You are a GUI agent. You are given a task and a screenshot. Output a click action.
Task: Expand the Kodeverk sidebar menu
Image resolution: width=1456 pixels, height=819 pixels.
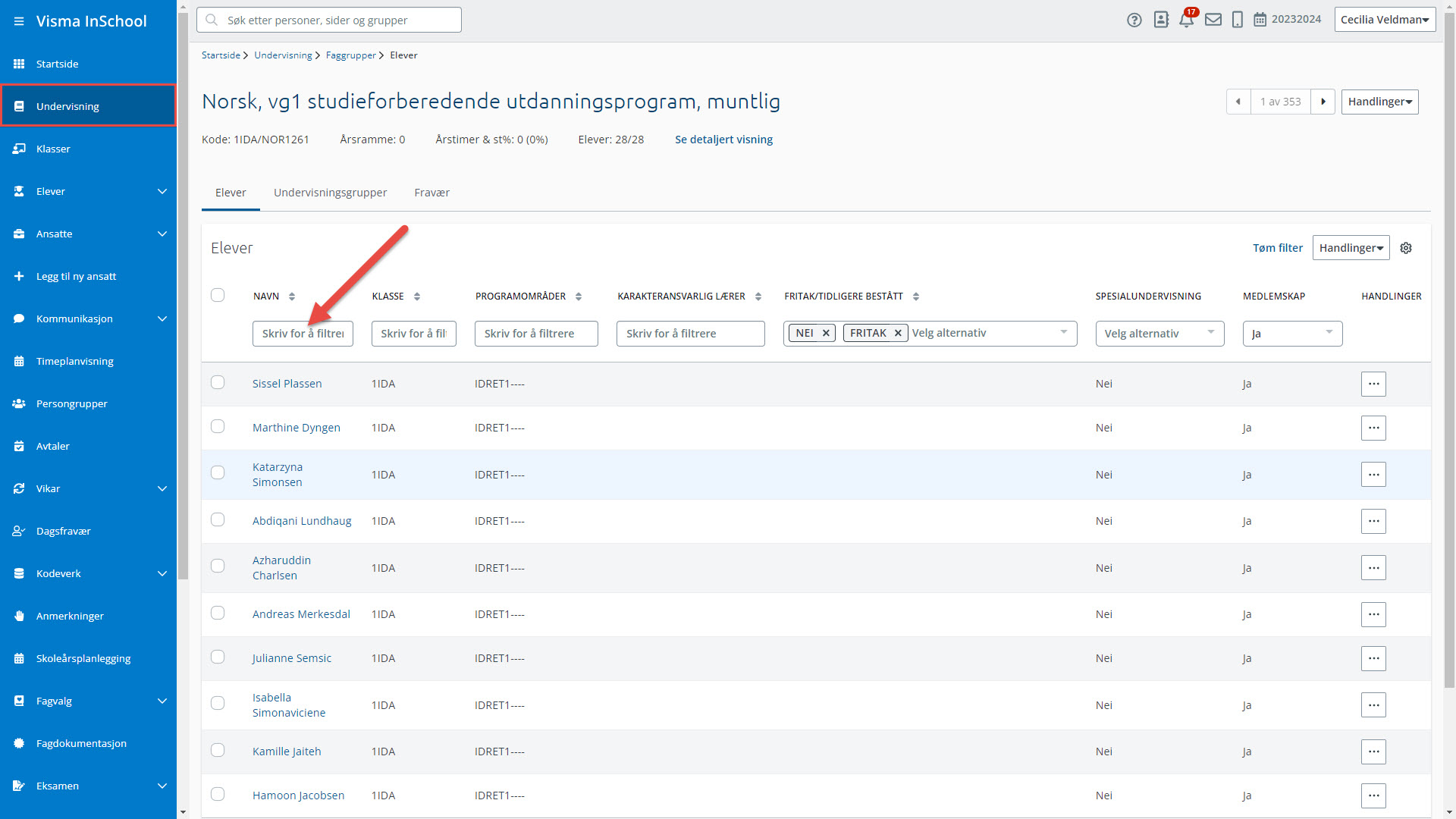(x=162, y=573)
